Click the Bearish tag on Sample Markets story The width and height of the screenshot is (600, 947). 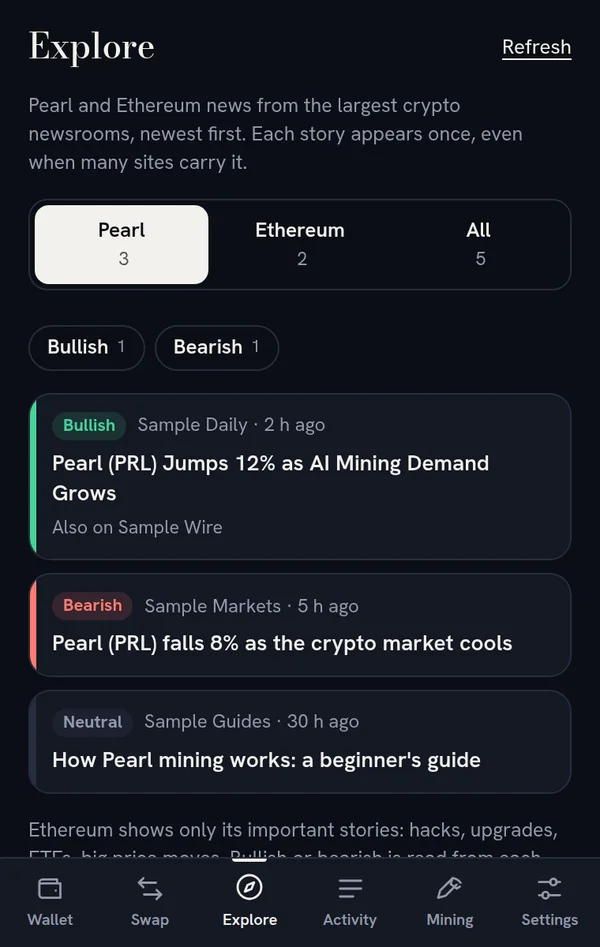tap(92, 606)
